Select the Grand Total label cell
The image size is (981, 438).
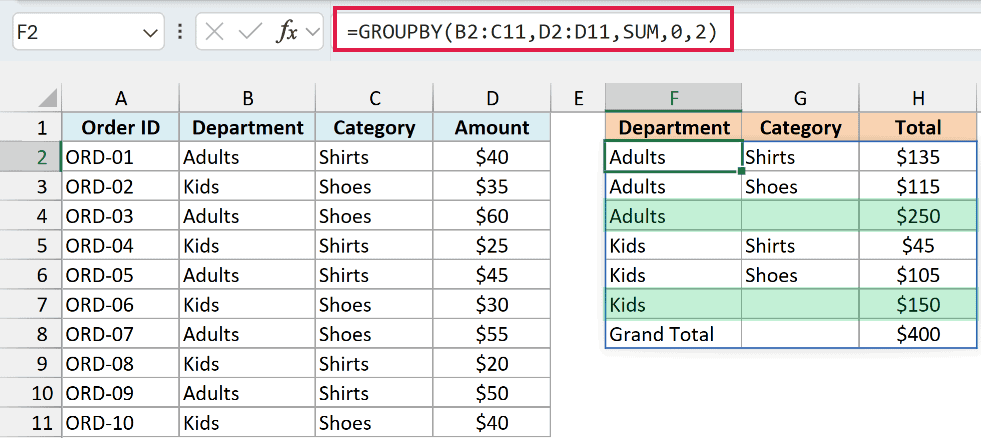point(674,334)
